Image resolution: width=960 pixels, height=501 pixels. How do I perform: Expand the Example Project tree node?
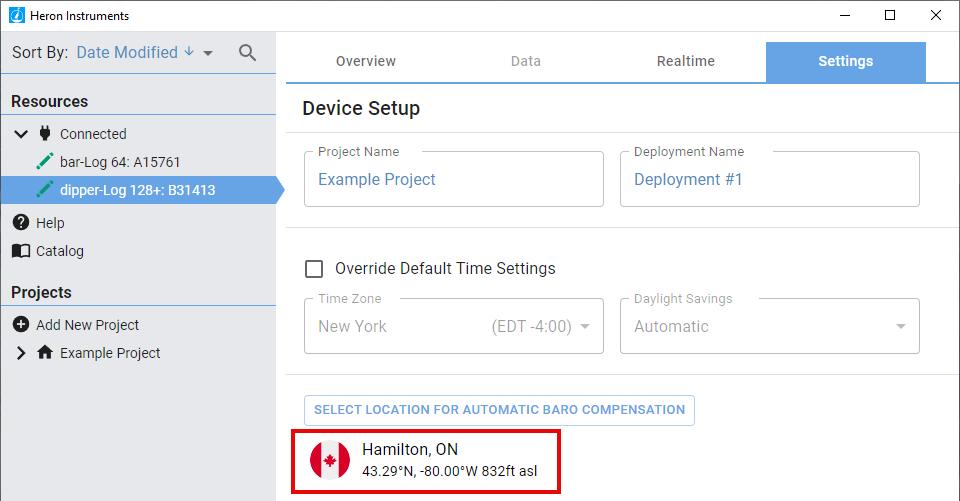coord(21,352)
